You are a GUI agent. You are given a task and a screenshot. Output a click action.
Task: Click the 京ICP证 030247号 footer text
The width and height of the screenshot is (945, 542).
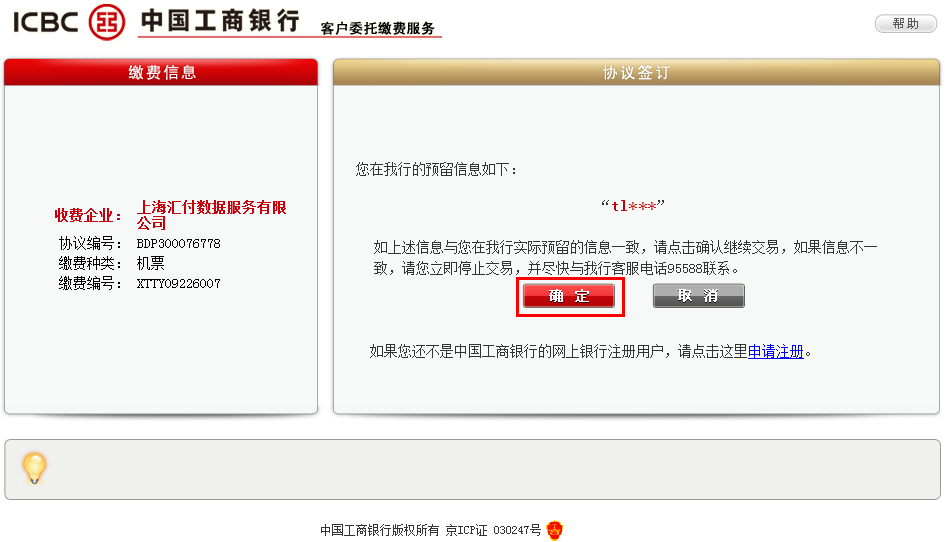tap(493, 530)
